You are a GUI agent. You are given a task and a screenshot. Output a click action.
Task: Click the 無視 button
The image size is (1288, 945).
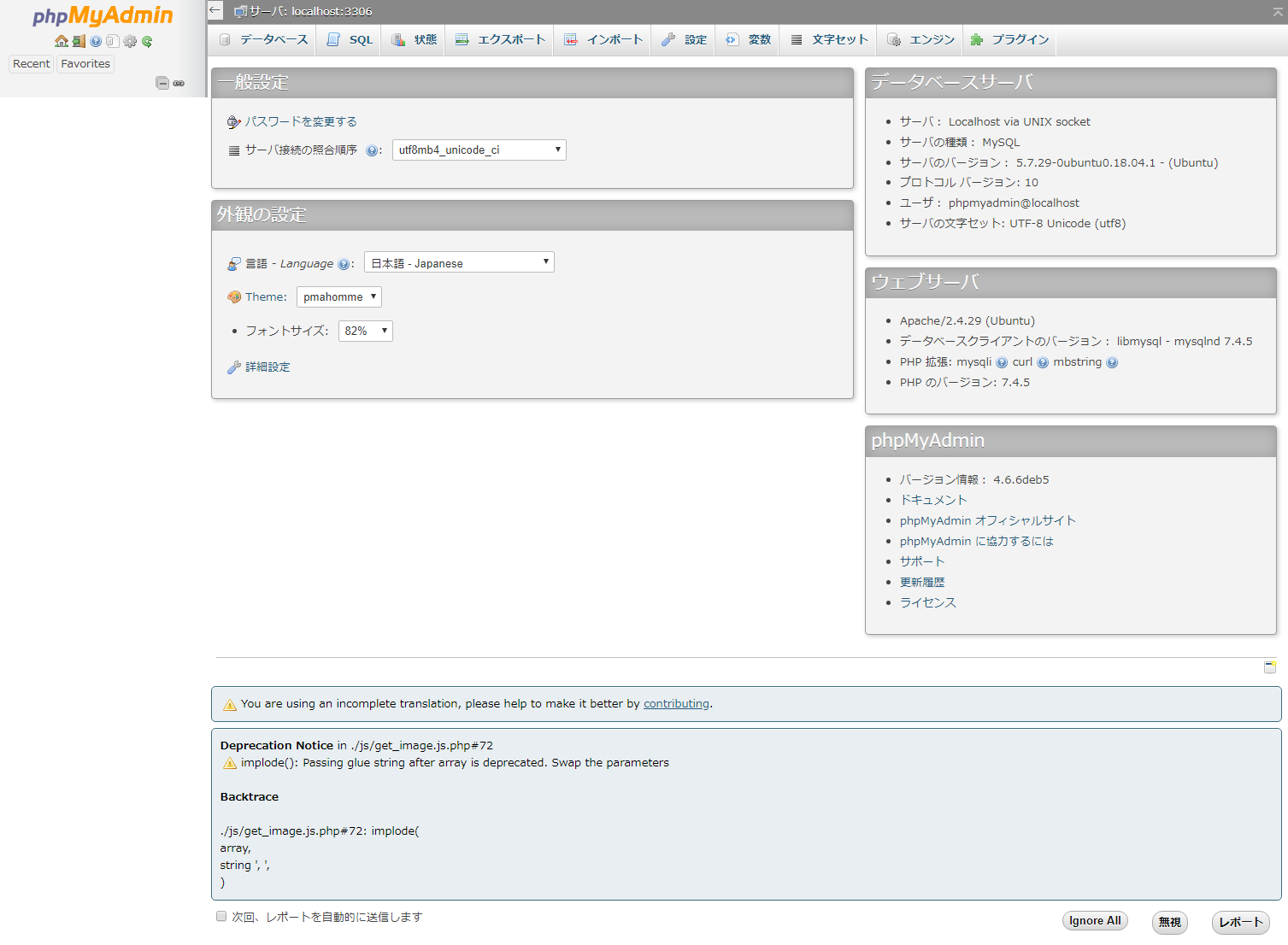(1170, 922)
